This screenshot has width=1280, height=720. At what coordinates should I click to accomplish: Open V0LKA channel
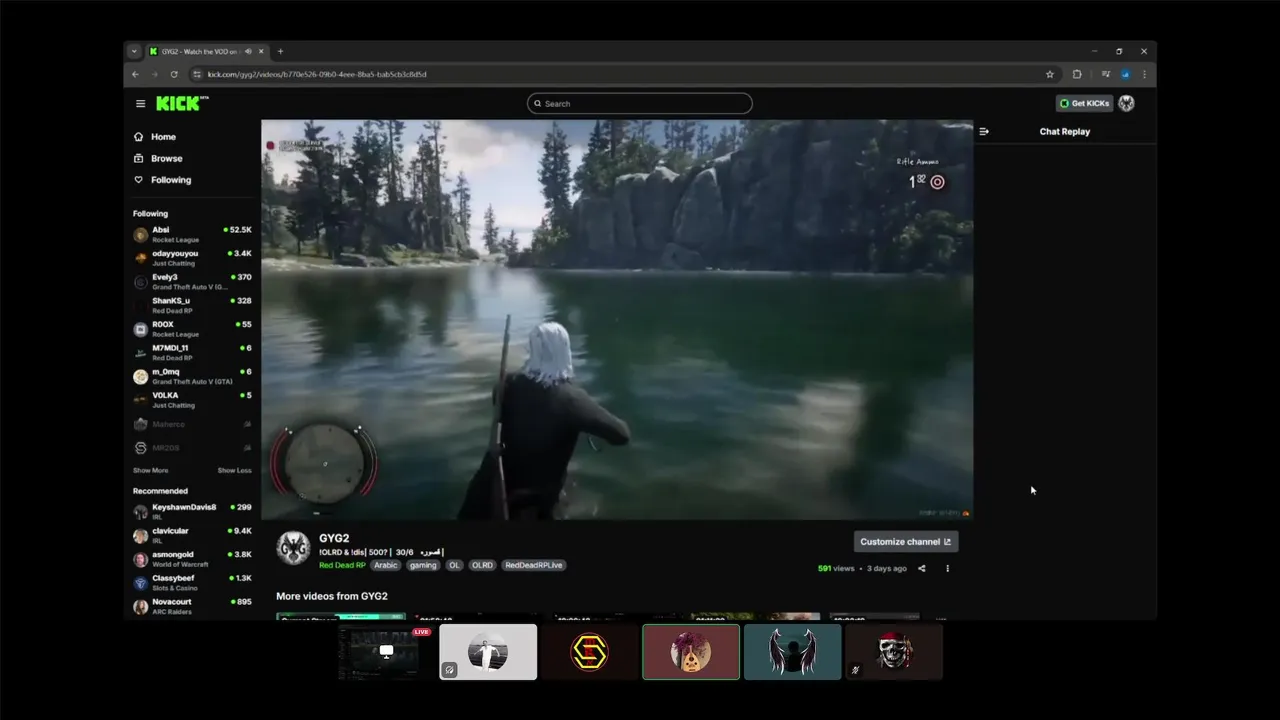click(192, 400)
